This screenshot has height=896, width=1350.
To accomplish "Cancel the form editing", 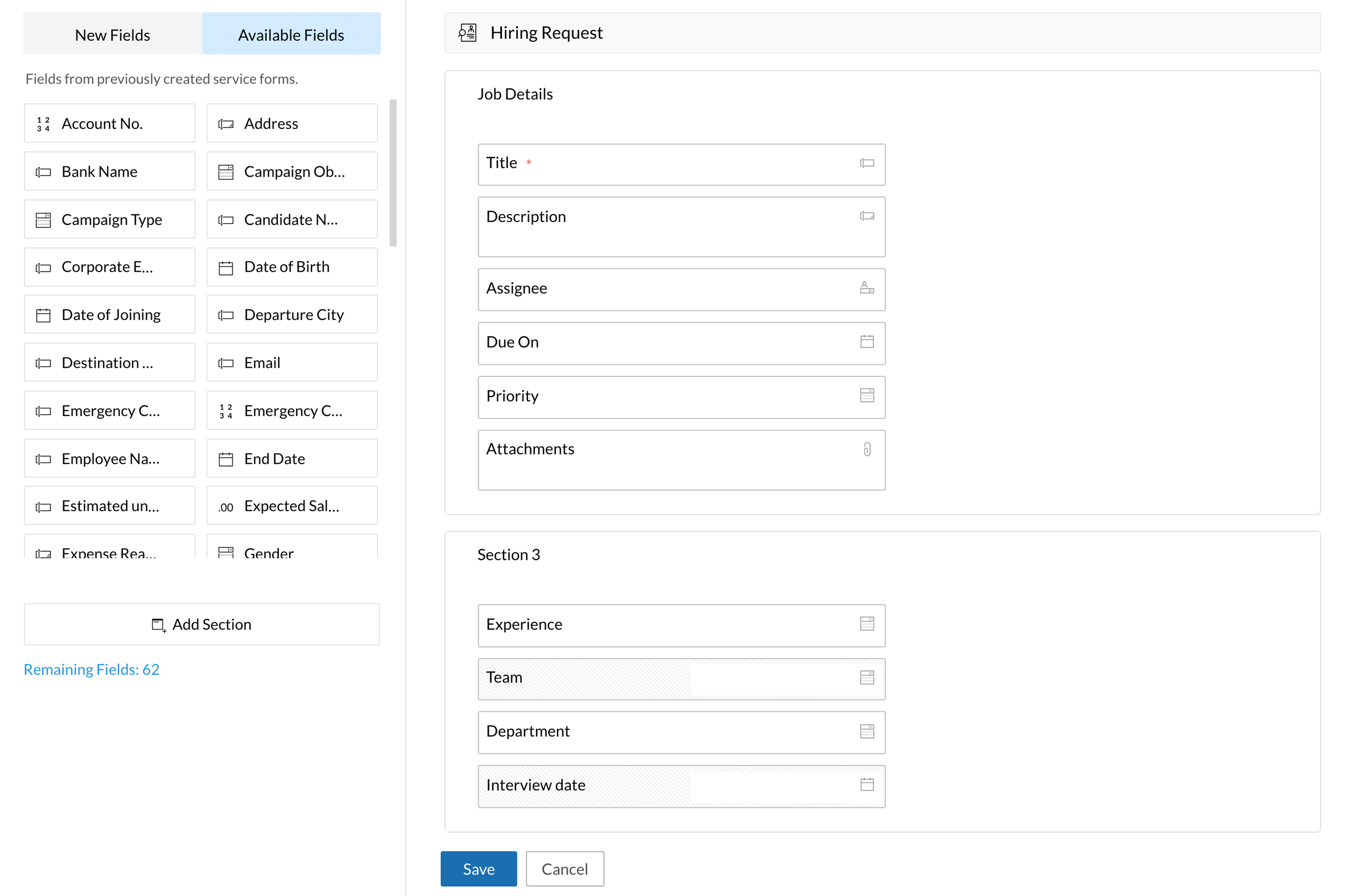I will pos(564,868).
